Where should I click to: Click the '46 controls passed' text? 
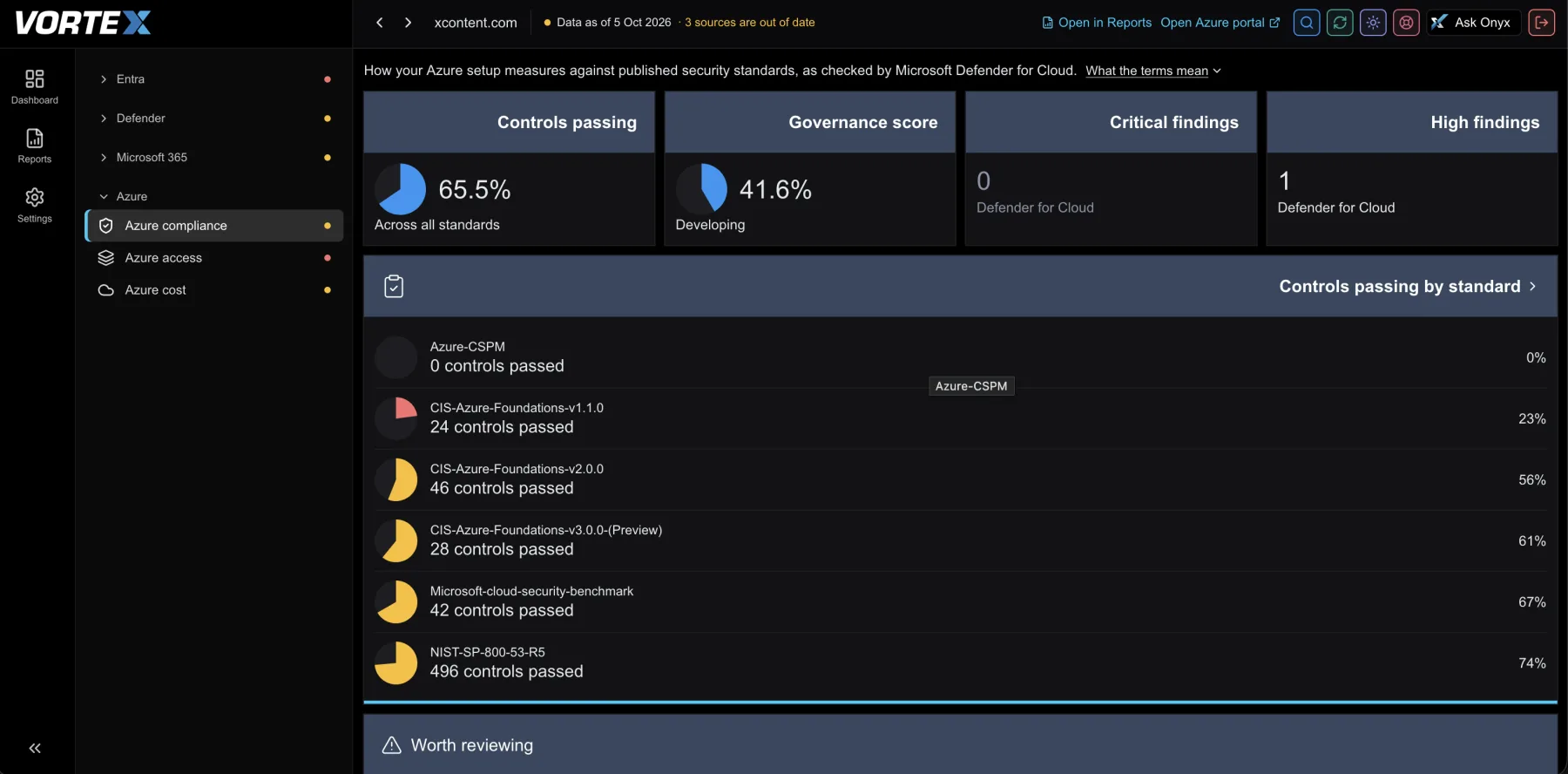502,488
